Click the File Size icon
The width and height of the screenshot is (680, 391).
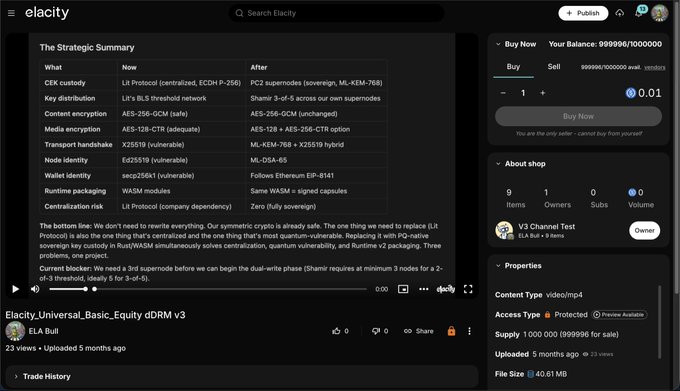click(530, 374)
